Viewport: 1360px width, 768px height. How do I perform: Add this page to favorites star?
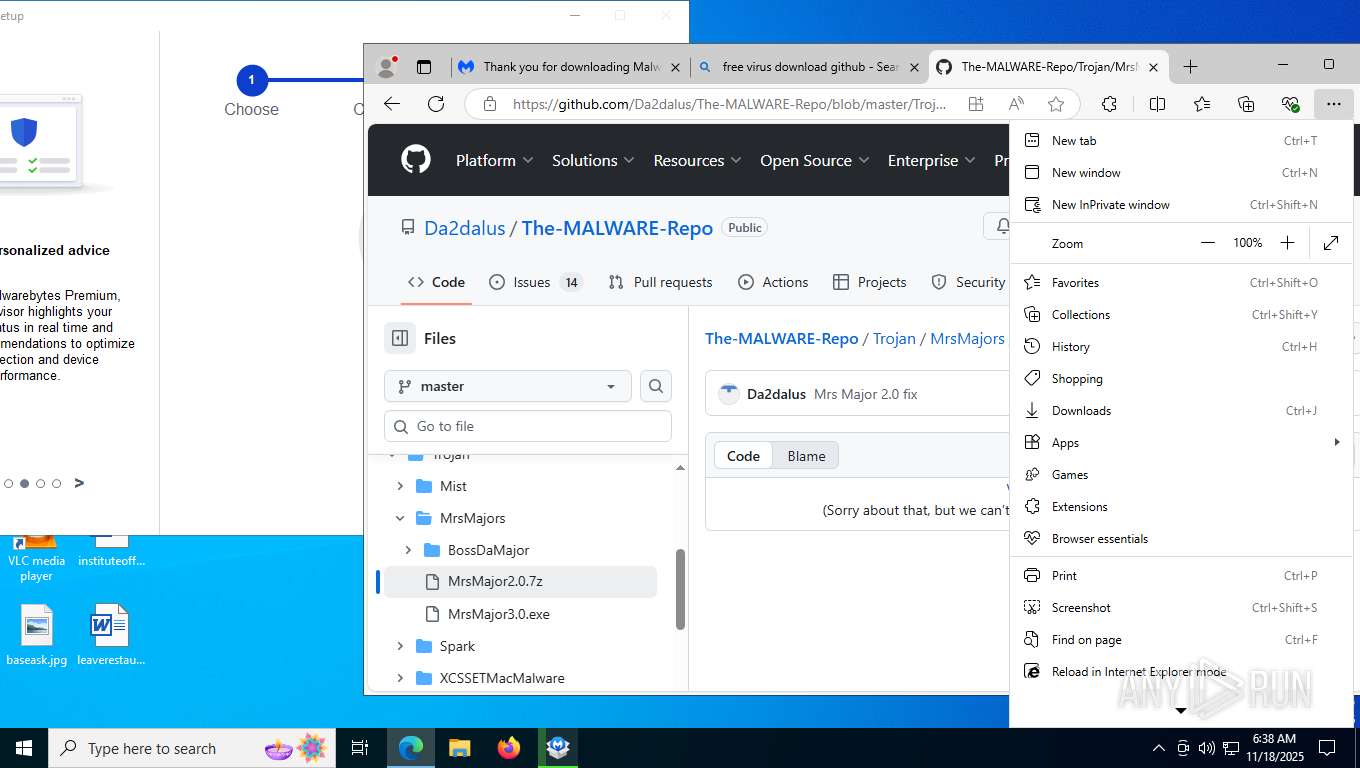pyautogui.click(x=1056, y=104)
